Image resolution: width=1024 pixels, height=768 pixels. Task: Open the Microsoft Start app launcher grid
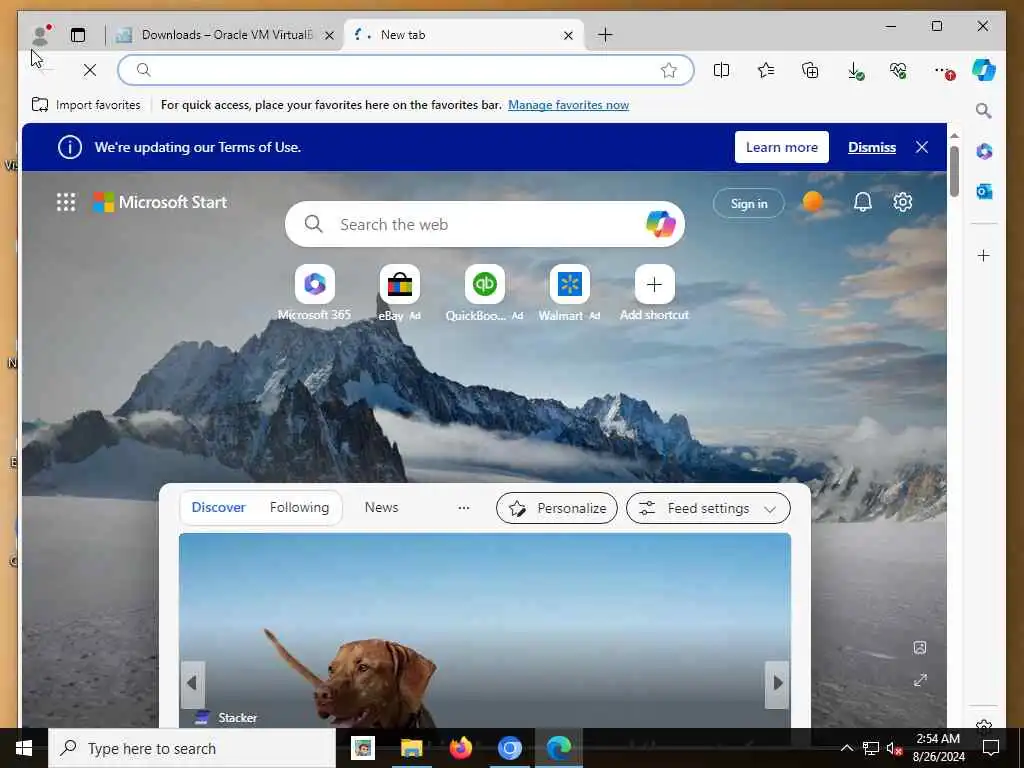pyautogui.click(x=66, y=202)
